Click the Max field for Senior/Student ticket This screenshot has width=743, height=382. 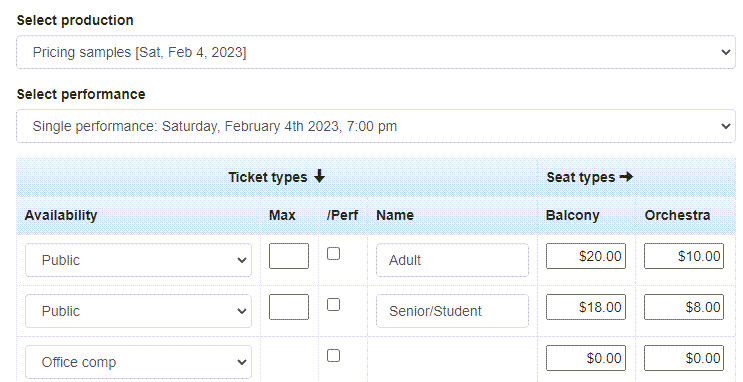click(x=289, y=307)
